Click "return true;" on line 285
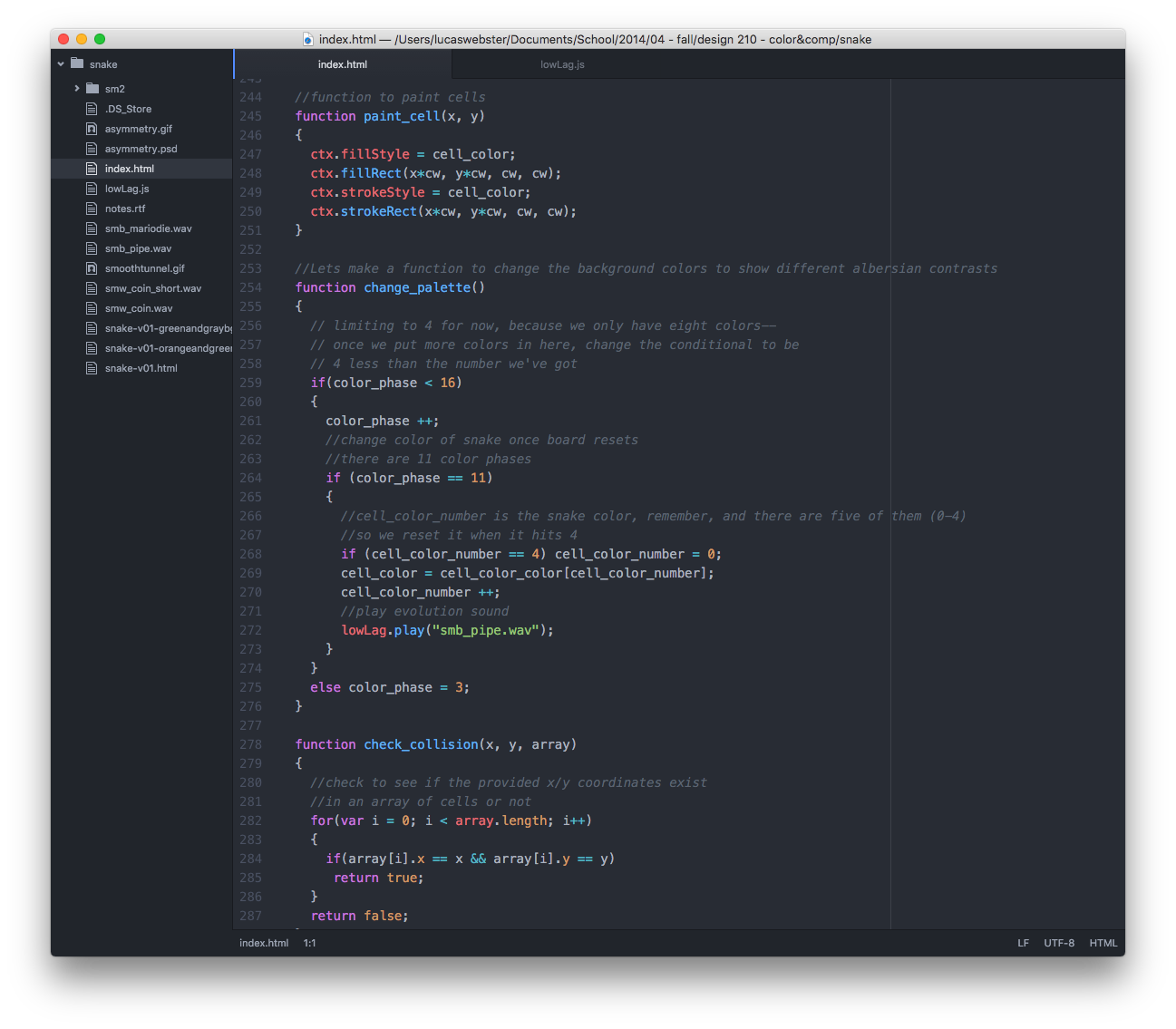Image resolution: width=1176 pixels, height=1029 pixels. [379, 878]
